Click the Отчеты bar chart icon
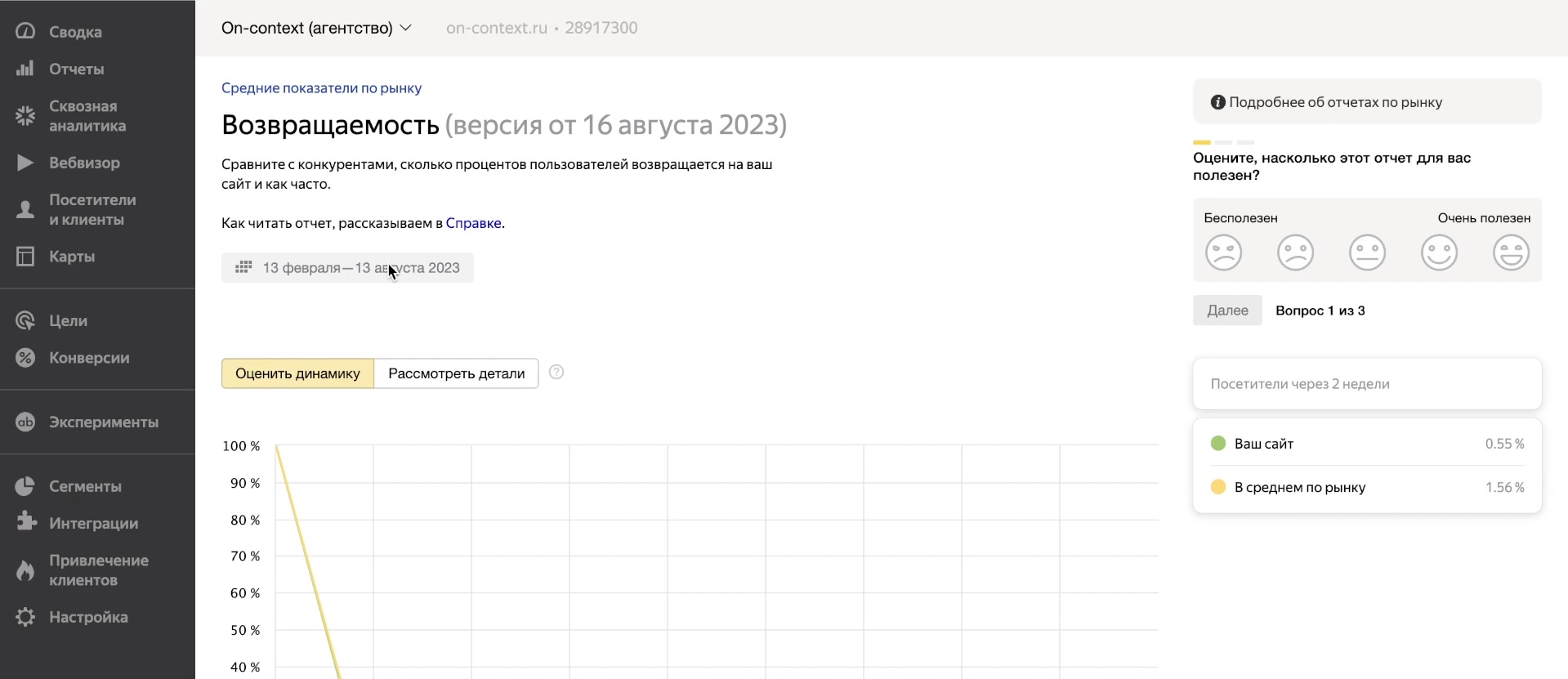Viewport: 1568px width, 679px height. click(25, 69)
